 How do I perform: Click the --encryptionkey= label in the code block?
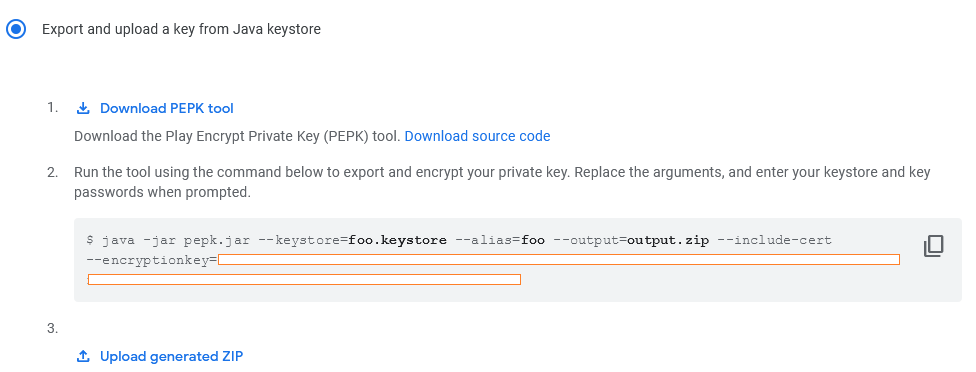pyautogui.click(x=152, y=260)
